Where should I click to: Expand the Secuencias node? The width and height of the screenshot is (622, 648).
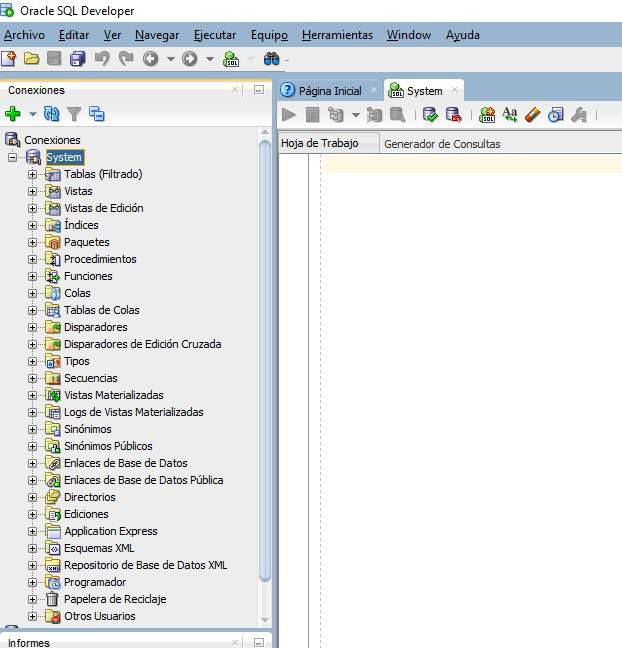coord(32,378)
